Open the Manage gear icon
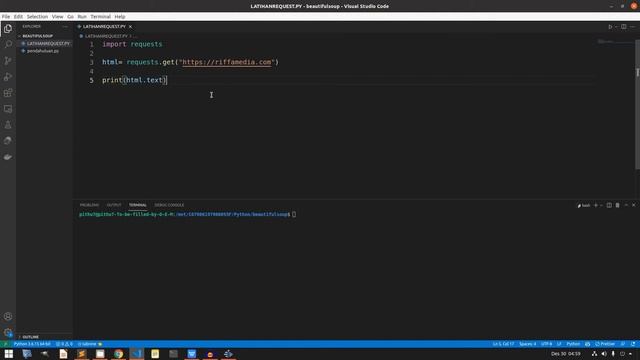The height and width of the screenshot is (360, 640). tap(8, 332)
